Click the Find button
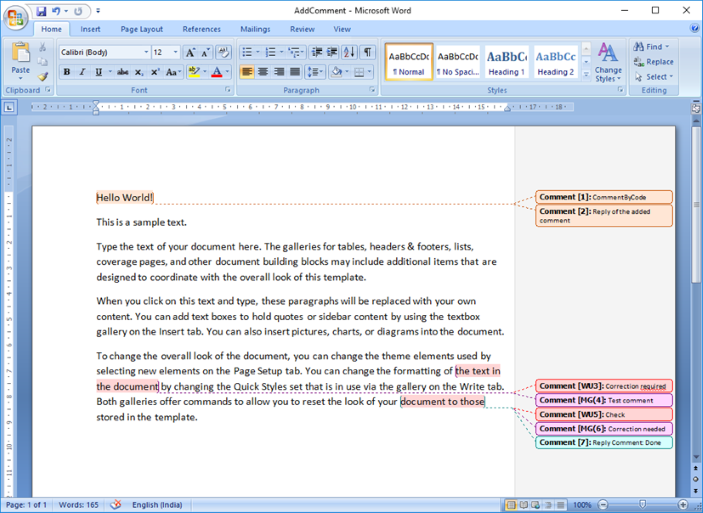This screenshot has height=513, width=703. [652, 47]
